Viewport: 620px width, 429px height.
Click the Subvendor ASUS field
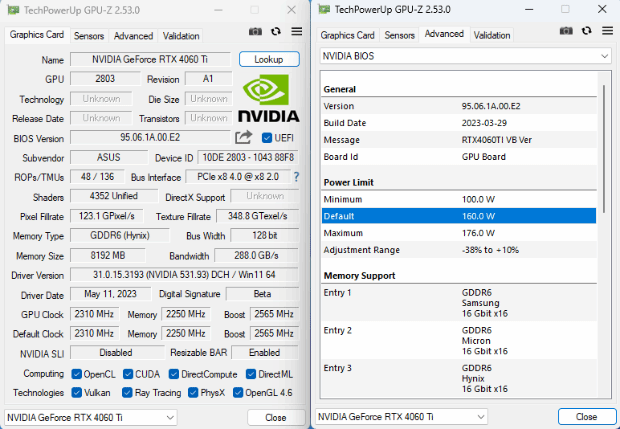click(x=109, y=158)
